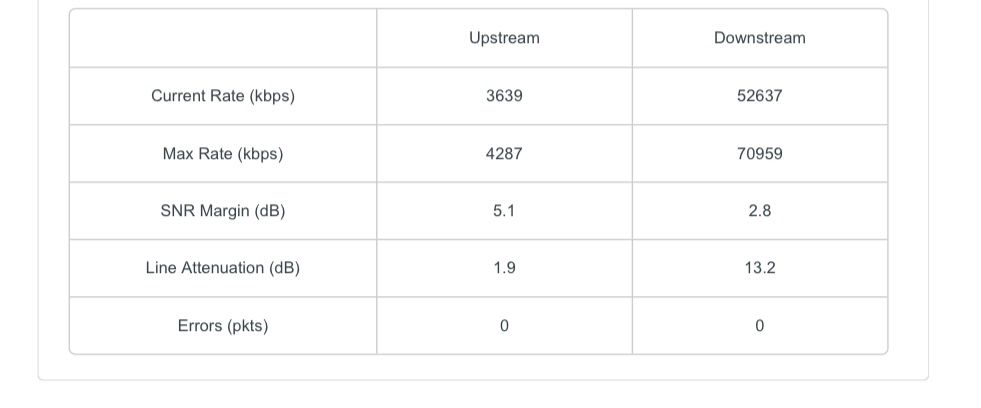981x408 pixels.
Task: Click the downstream errors count cell
Action: pos(759,326)
